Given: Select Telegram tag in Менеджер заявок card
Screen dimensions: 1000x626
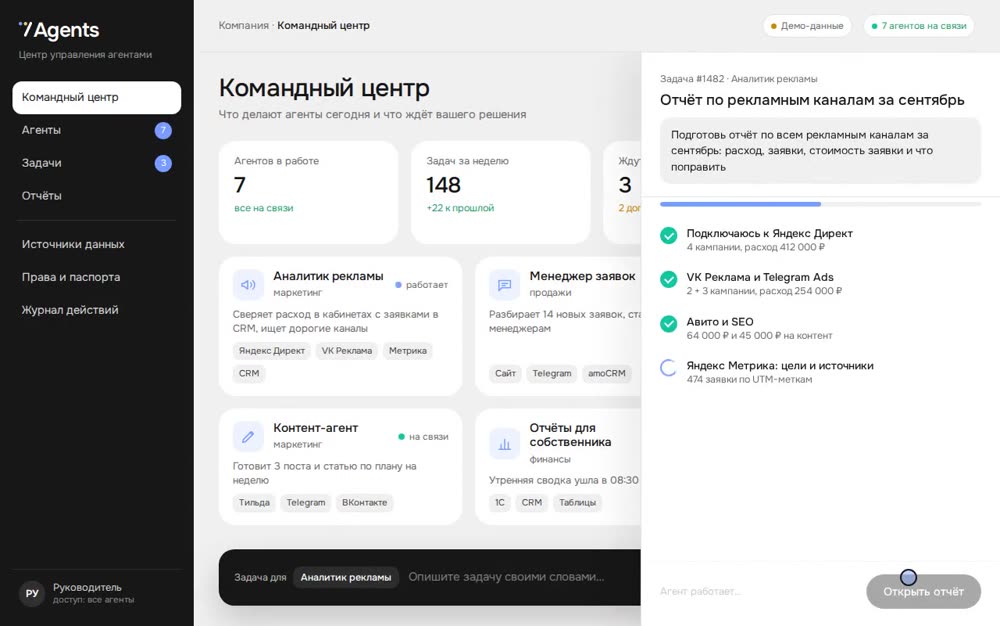Looking at the screenshot, I should (x=552, y=374).
